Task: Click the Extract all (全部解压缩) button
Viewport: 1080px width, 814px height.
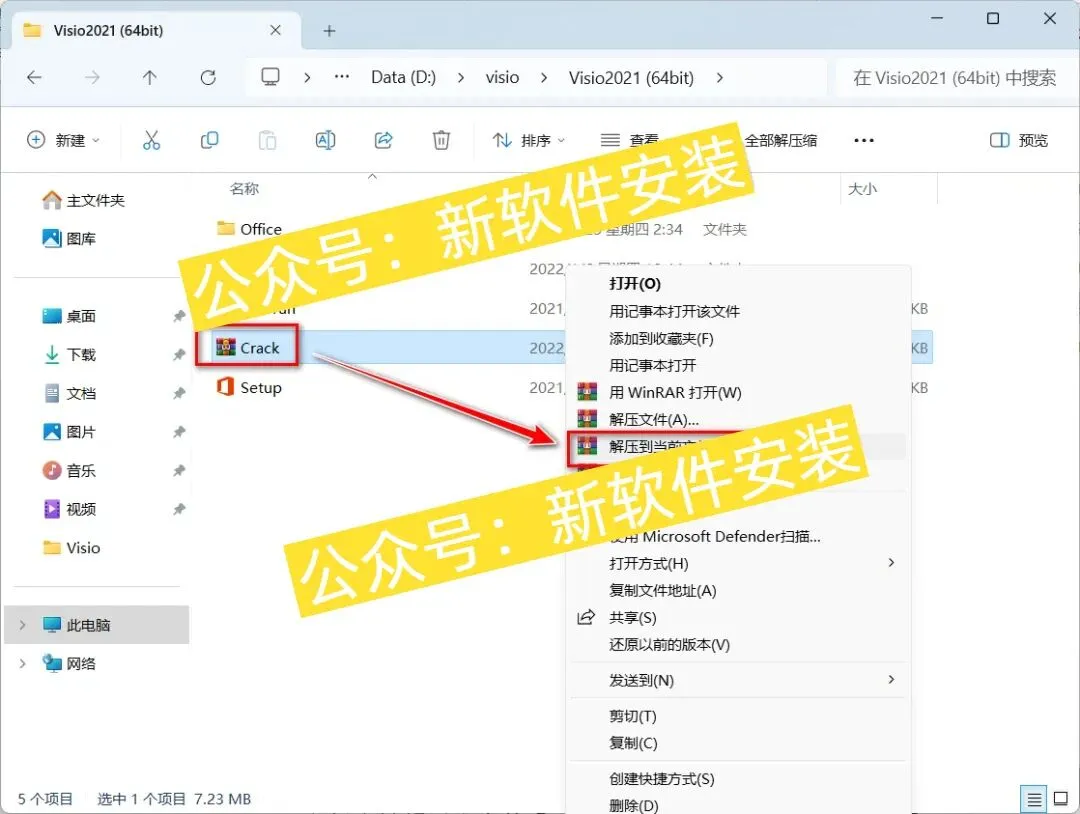Action: (x=780, y=140)
